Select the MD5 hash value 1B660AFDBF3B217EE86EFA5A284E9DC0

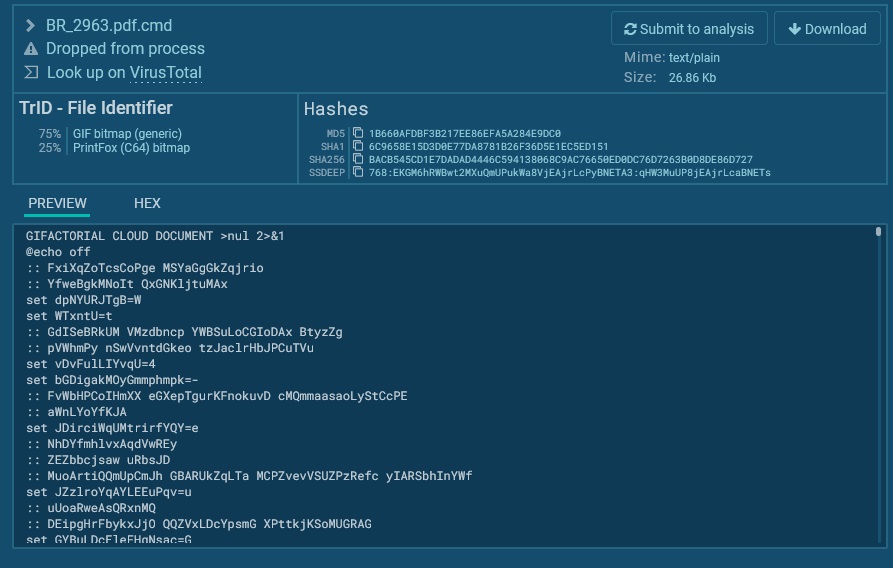click(x=465, y=134)
